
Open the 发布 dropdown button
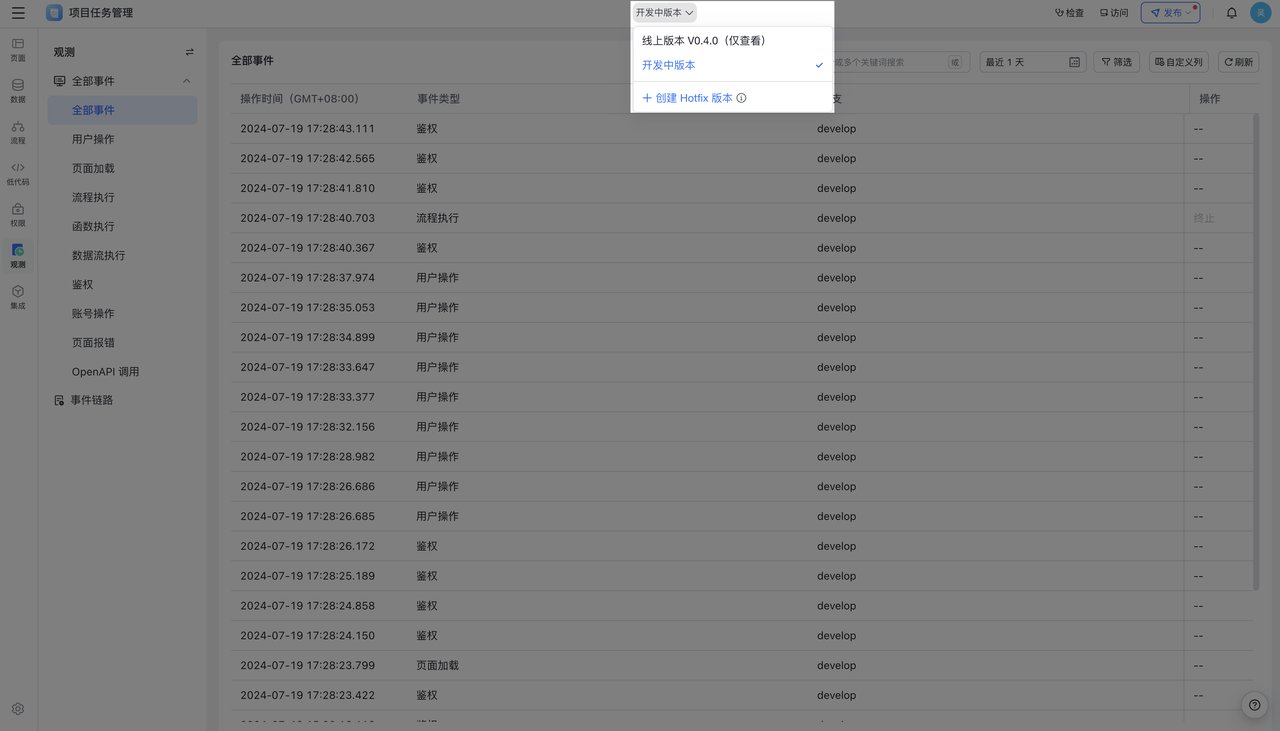(x=1170, y=13)
